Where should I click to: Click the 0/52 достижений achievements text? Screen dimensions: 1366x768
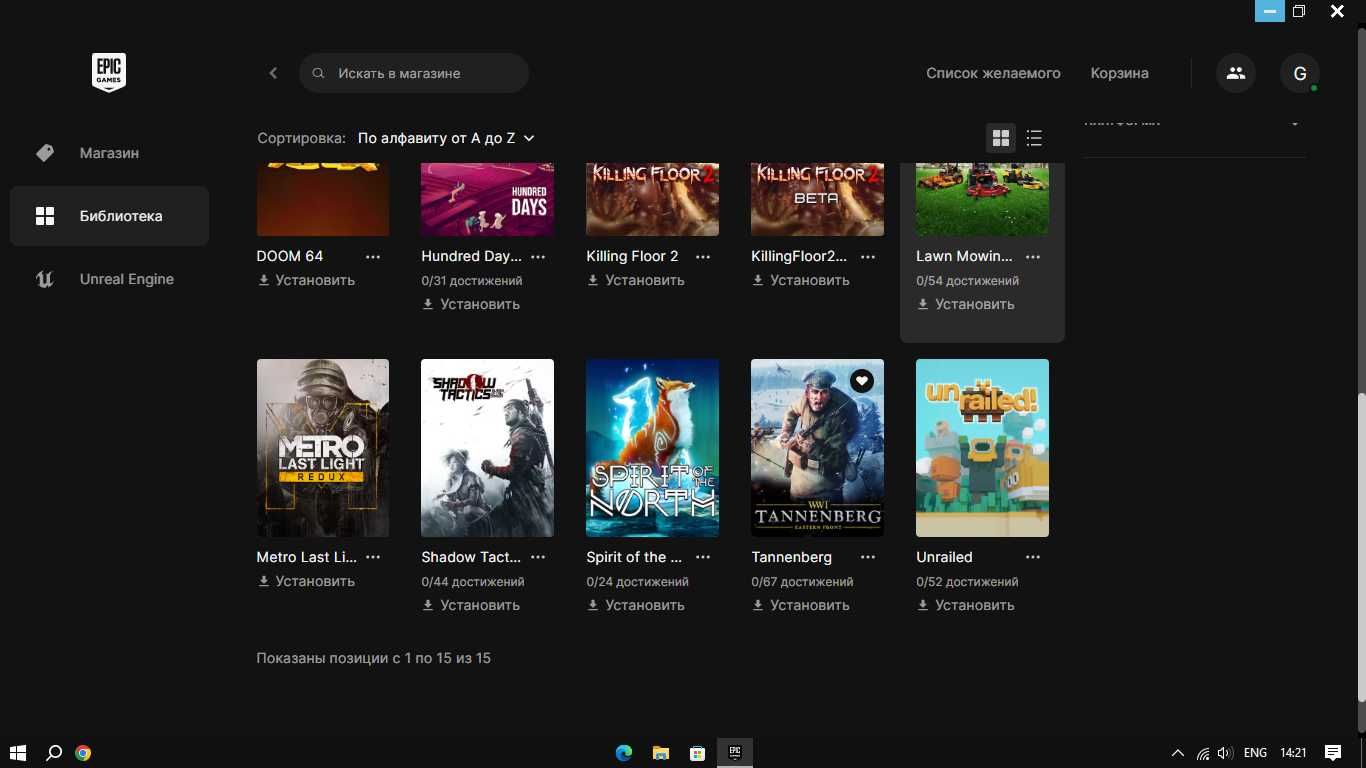click(967, 581)
